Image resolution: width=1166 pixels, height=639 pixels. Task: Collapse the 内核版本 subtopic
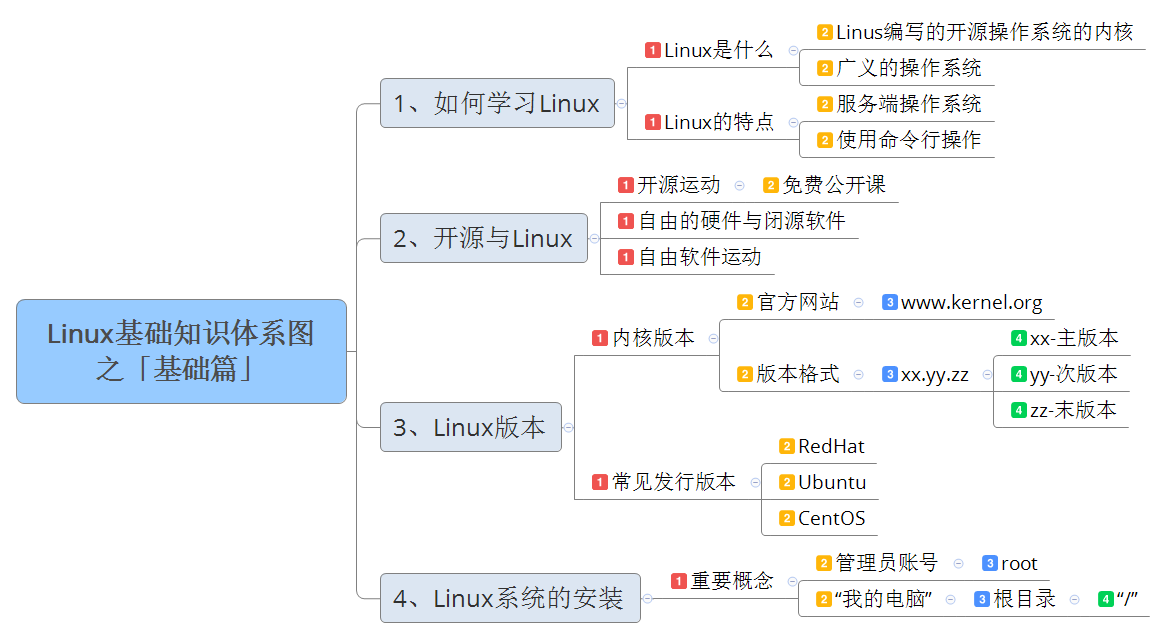pyautogui.click(x=713, y=338)
